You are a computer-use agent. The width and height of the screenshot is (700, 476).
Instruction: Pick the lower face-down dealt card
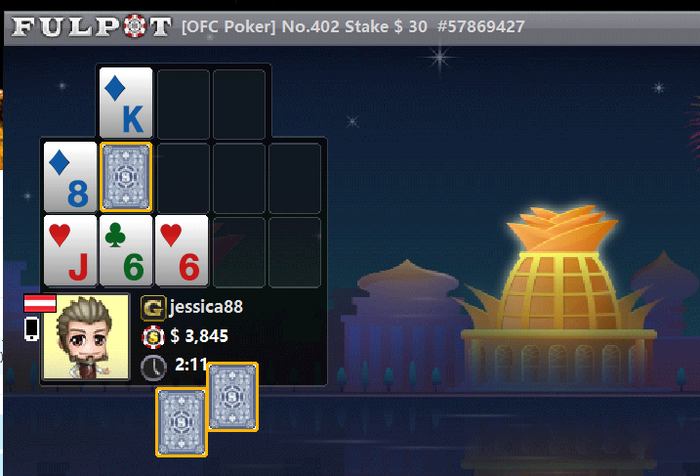click(181, 422)
